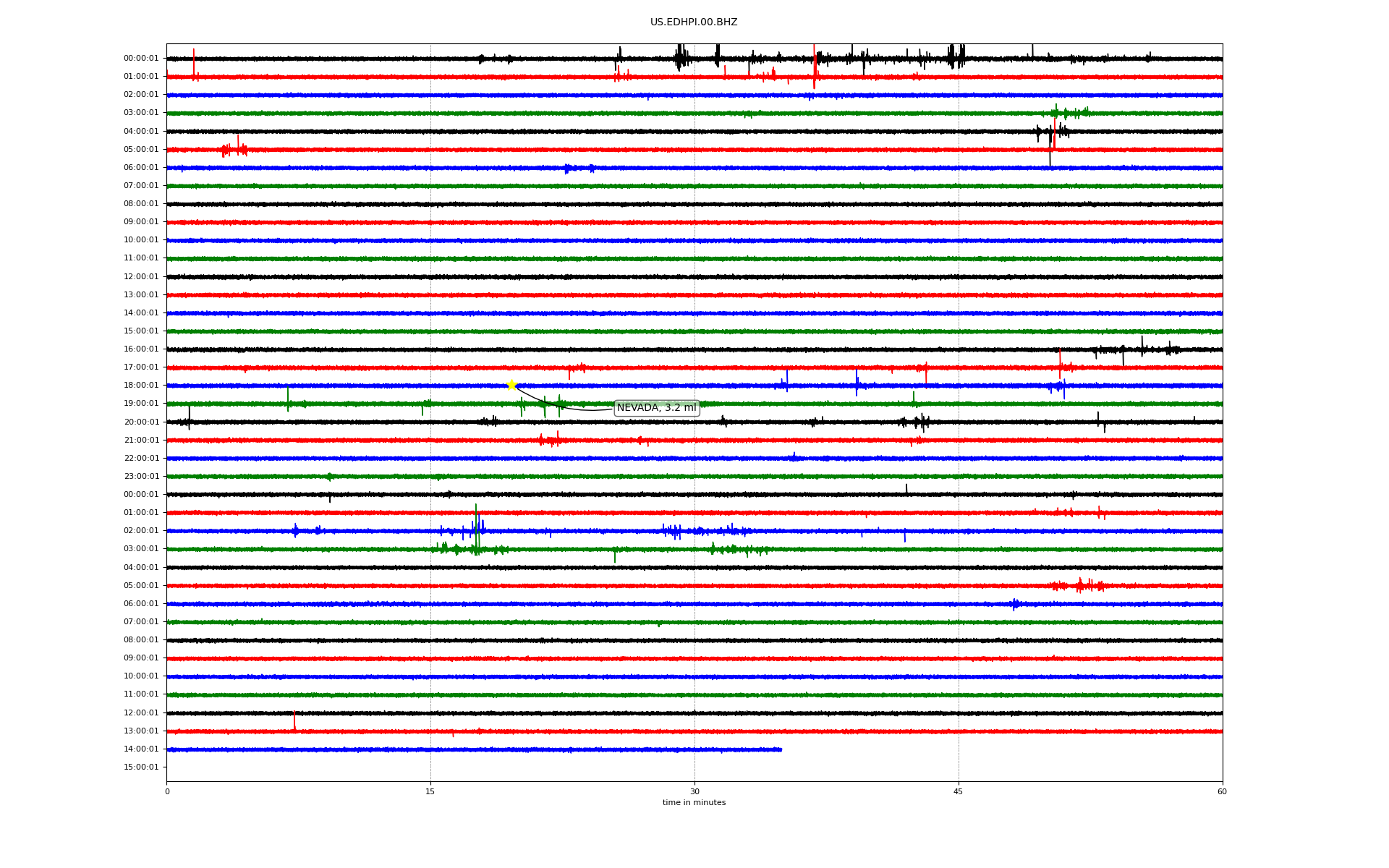The image size is (1389, 868).
Task: Click the 05:00:01 label near the top
Action: [x=141, y=150]
